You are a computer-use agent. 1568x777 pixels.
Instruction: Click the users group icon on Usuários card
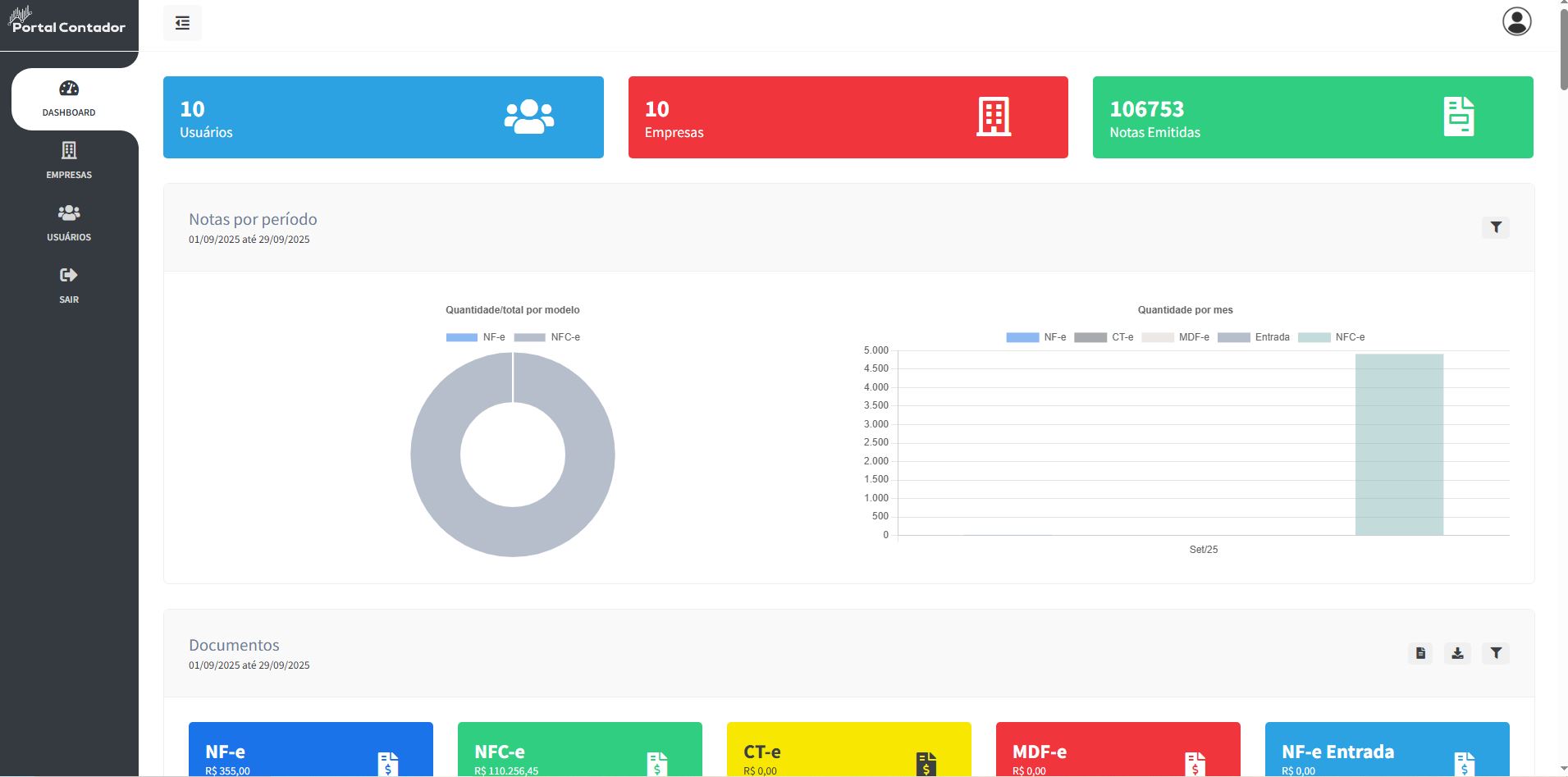528,117
